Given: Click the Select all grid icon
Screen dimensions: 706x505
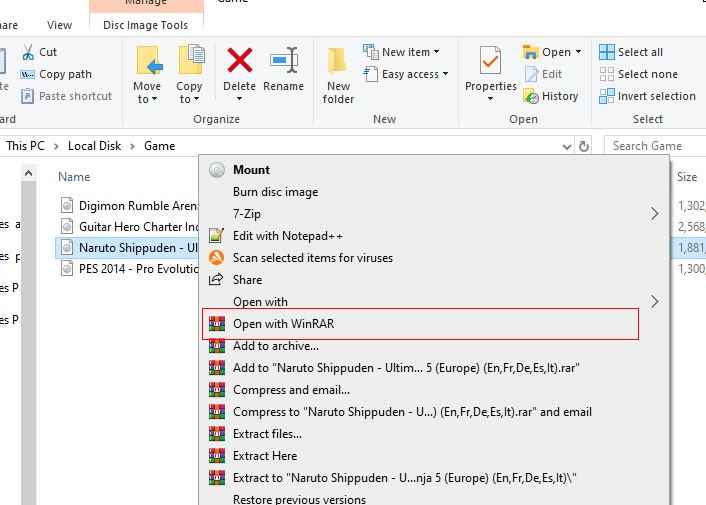Looking at the screenshot, I should 606,52.
